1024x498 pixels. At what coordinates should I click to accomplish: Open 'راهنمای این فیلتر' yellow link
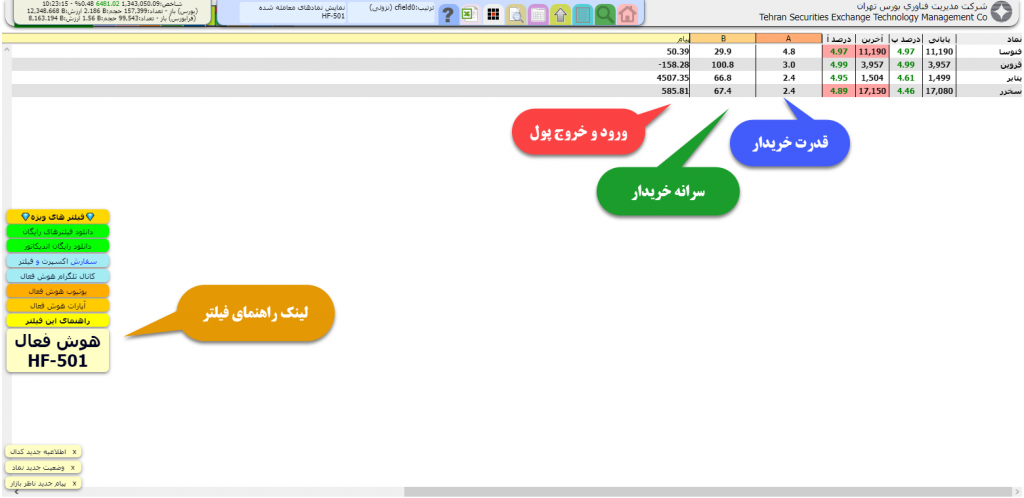click(58, 320)
